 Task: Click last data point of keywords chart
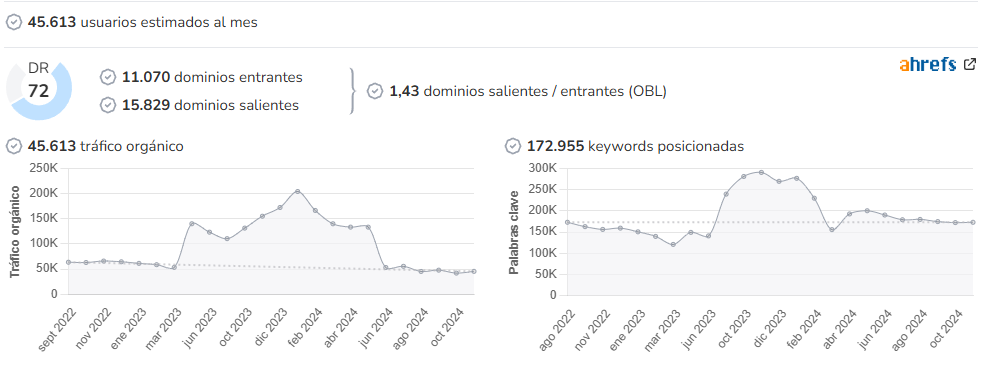[x=973, y=222]
